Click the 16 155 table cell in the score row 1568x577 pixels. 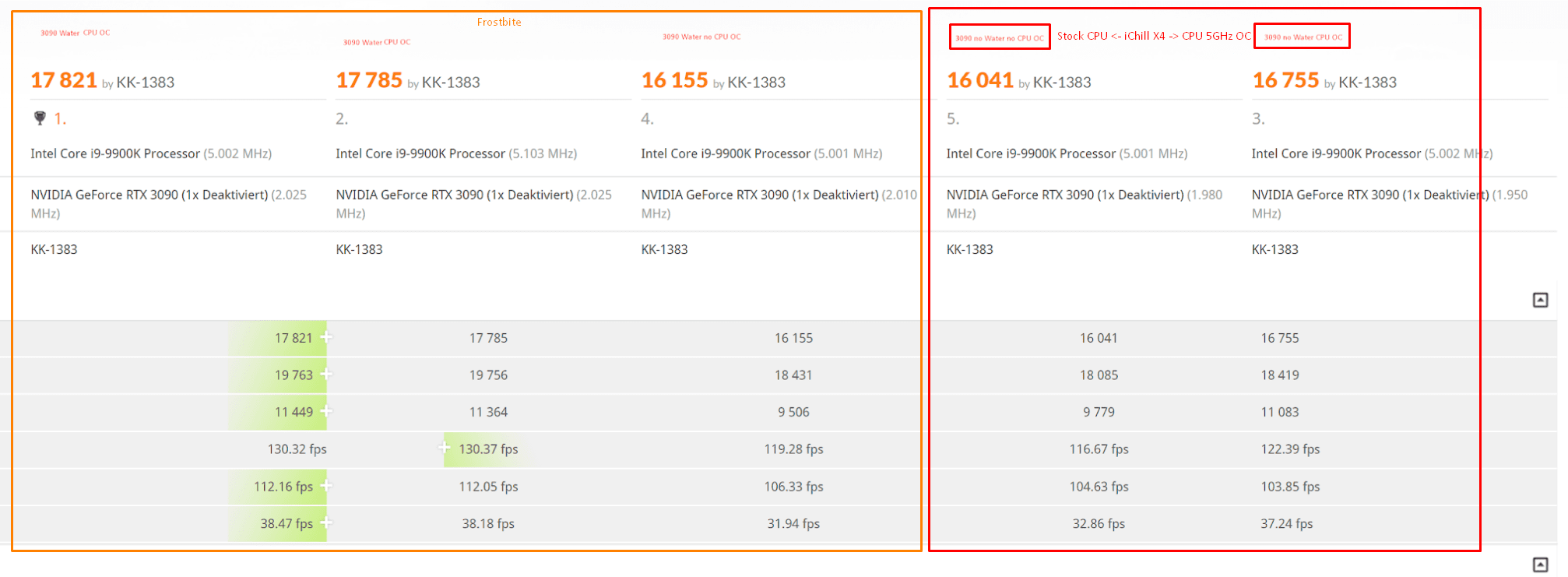click(x=793, y=338)
